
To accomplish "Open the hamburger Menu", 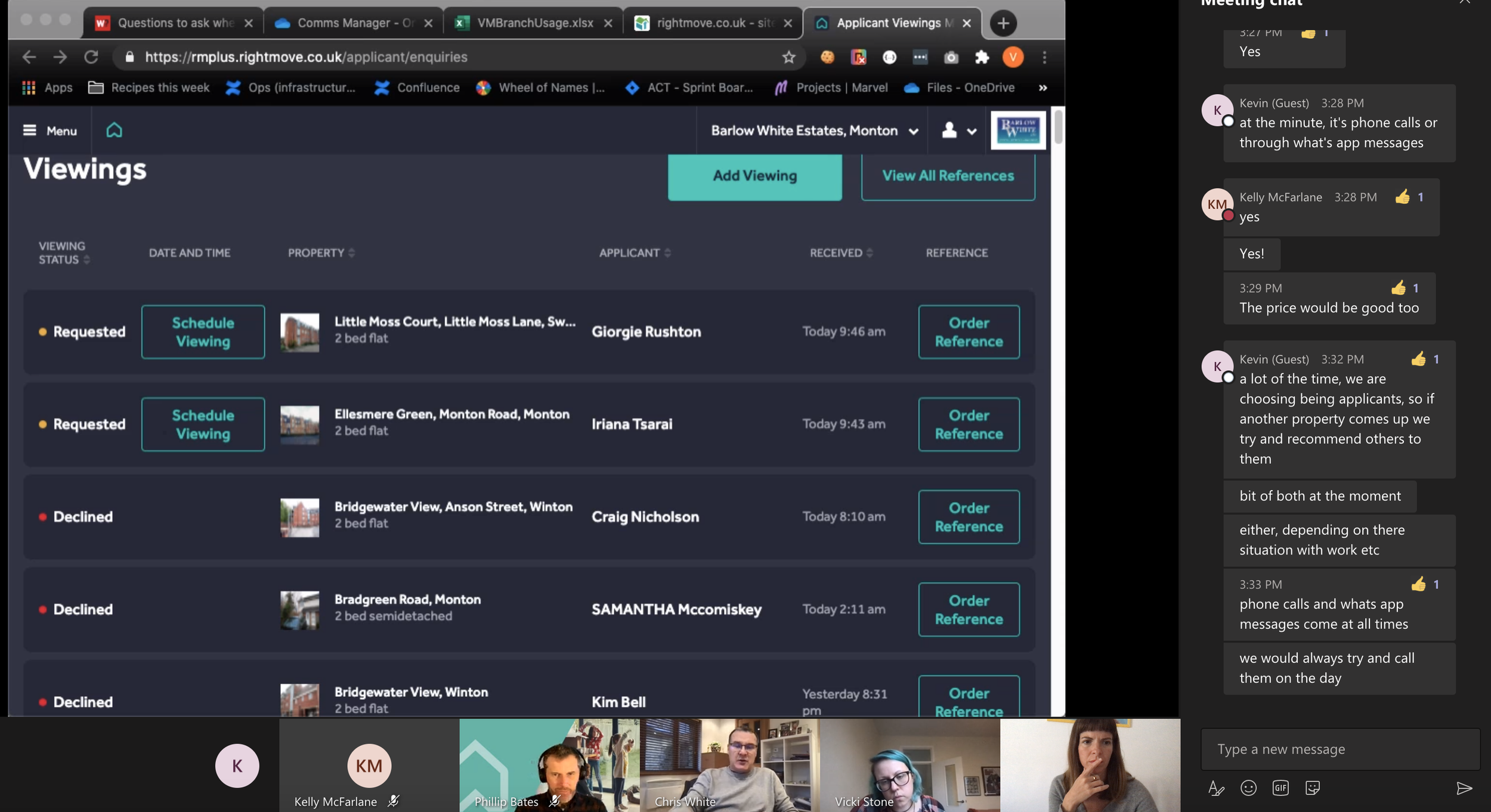I will click(x=50, y=130).
